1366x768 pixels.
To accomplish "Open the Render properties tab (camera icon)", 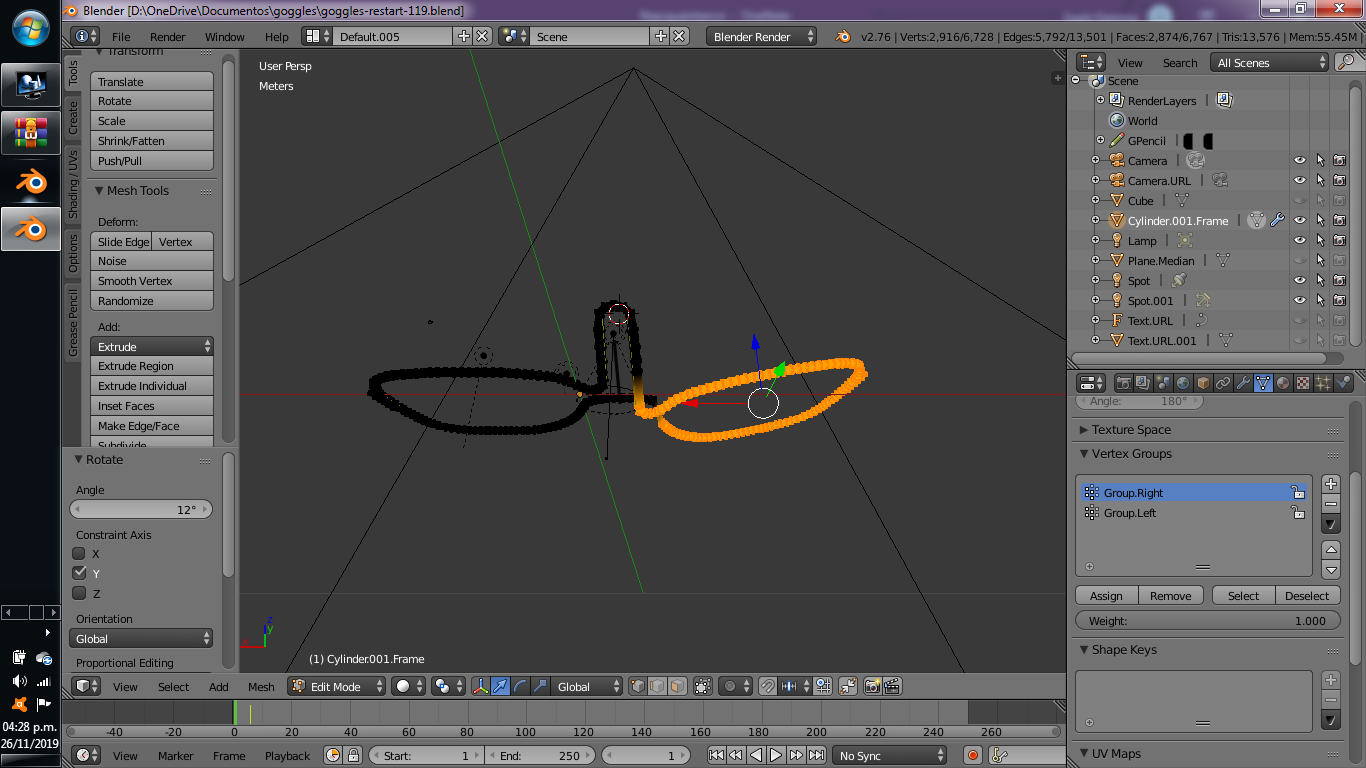I will 1124,383.
